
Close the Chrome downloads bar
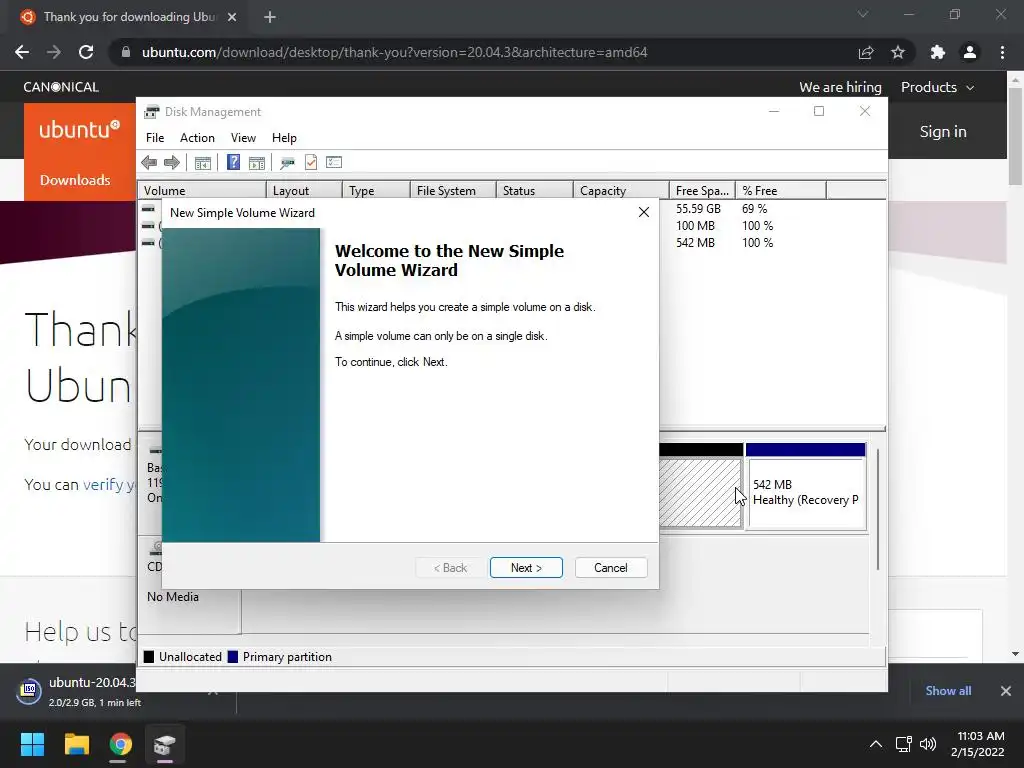coord(1006,690)
